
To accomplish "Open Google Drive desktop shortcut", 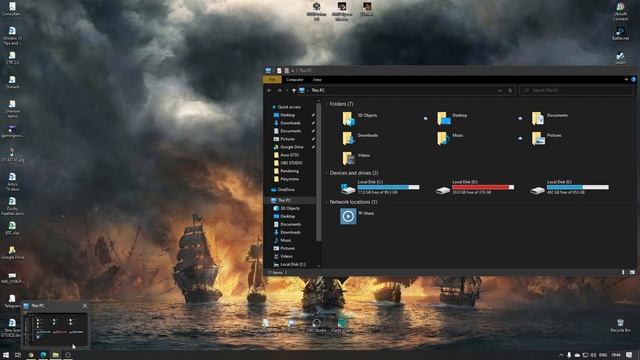I will pos(12,253).
